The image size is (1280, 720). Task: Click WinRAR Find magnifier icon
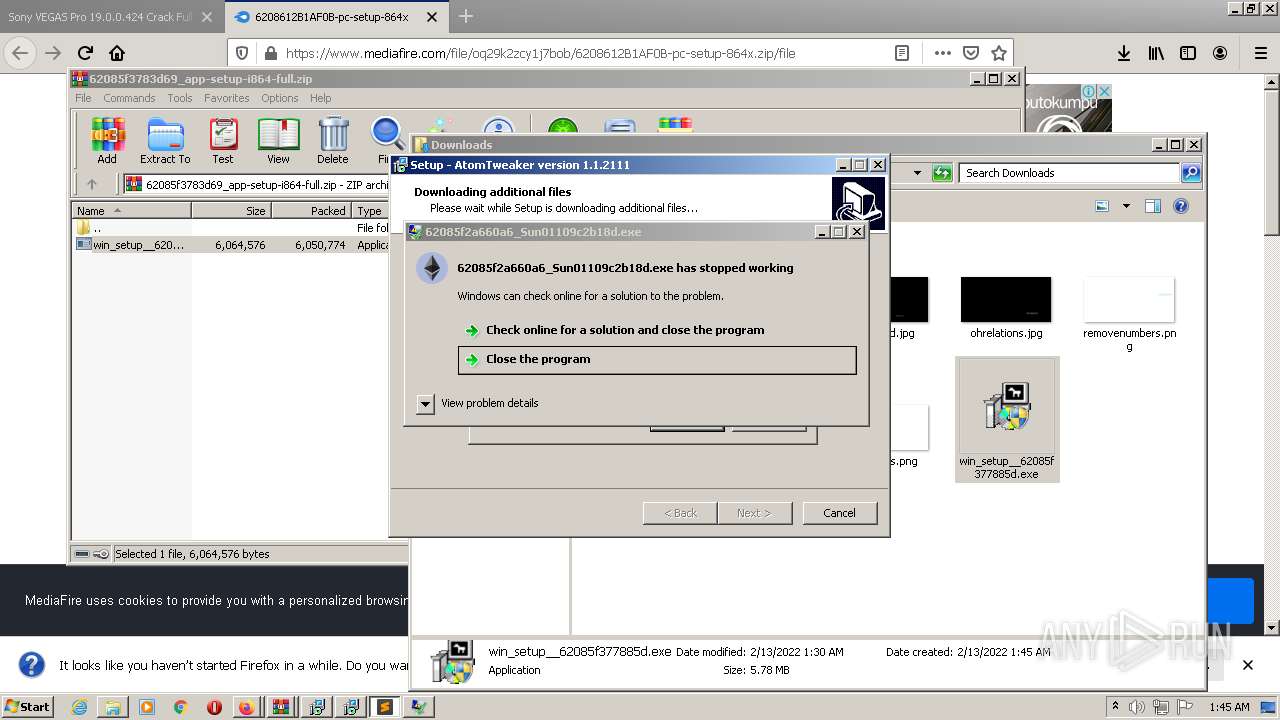(386, 141)
